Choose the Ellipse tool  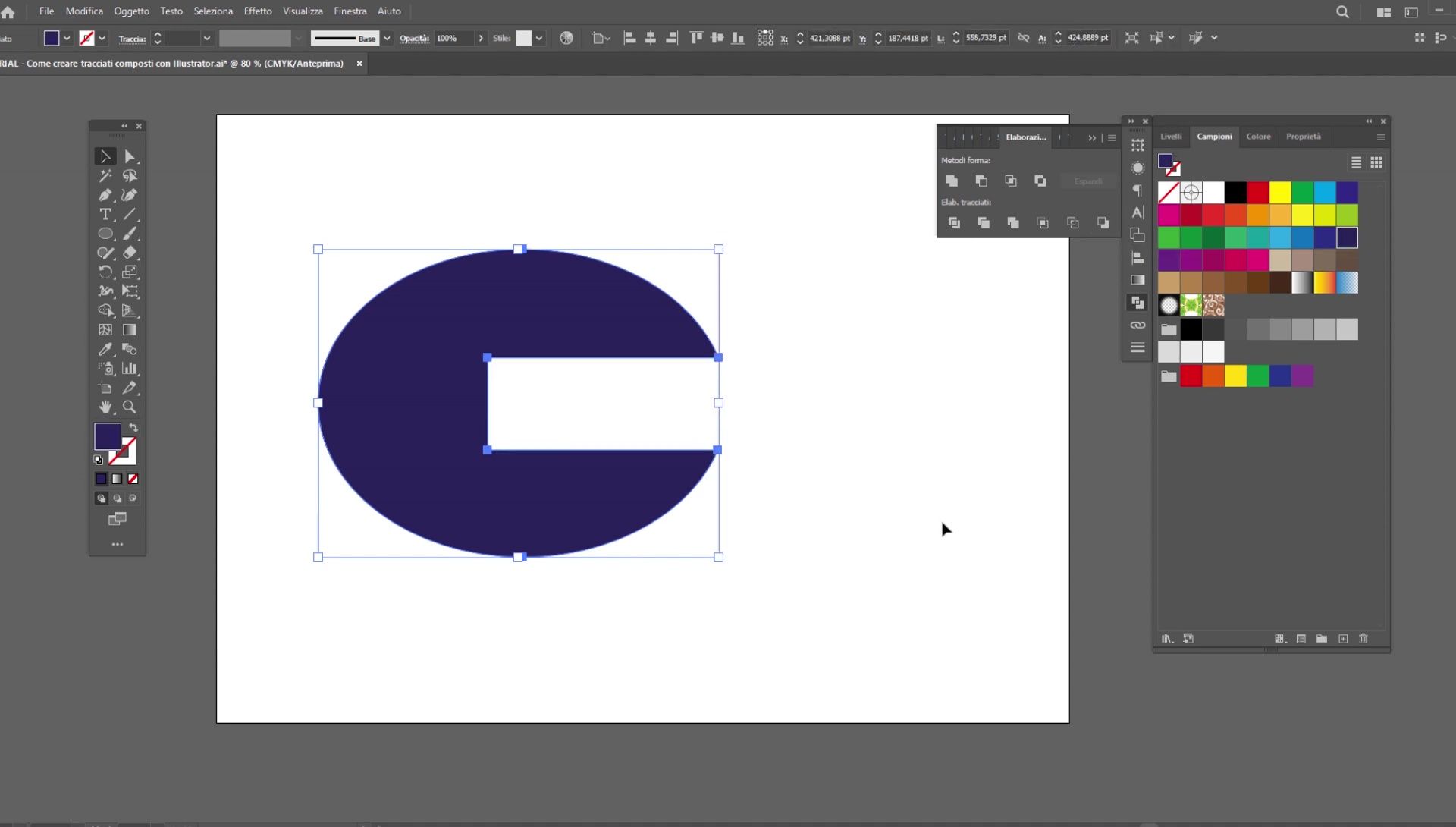coord(105,234)
